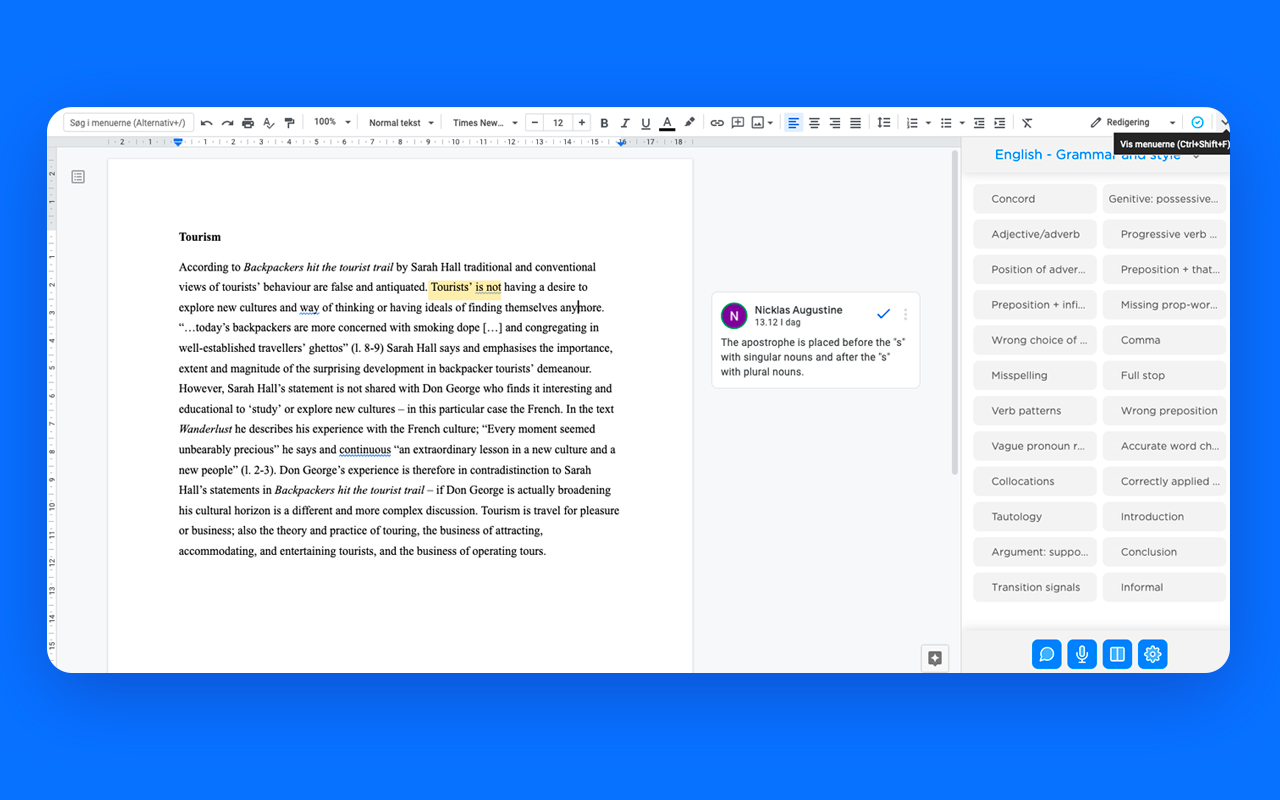Run spelling and grammar check

tap(269, 123)
